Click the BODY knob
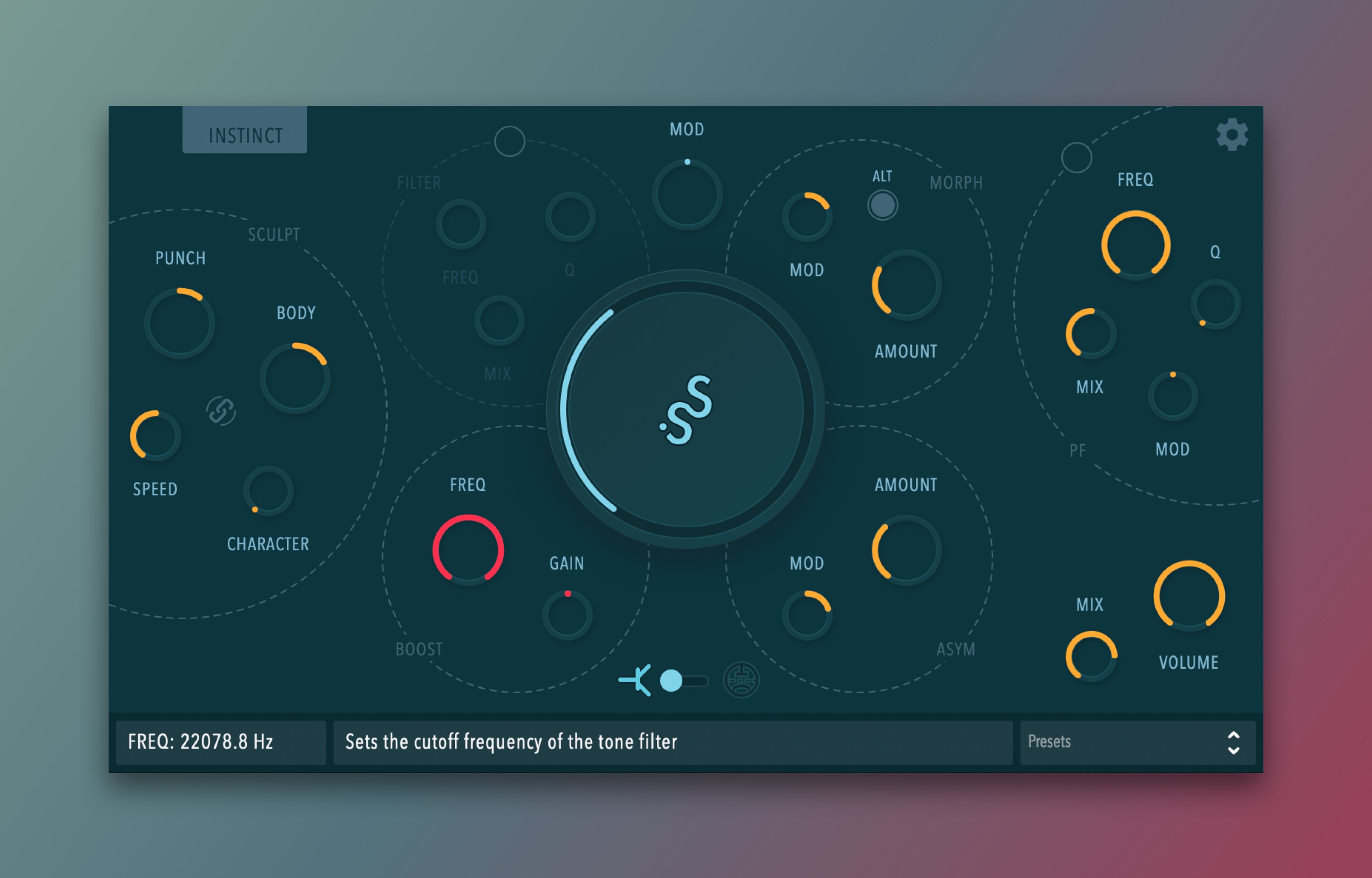 [x=295, y=378]
